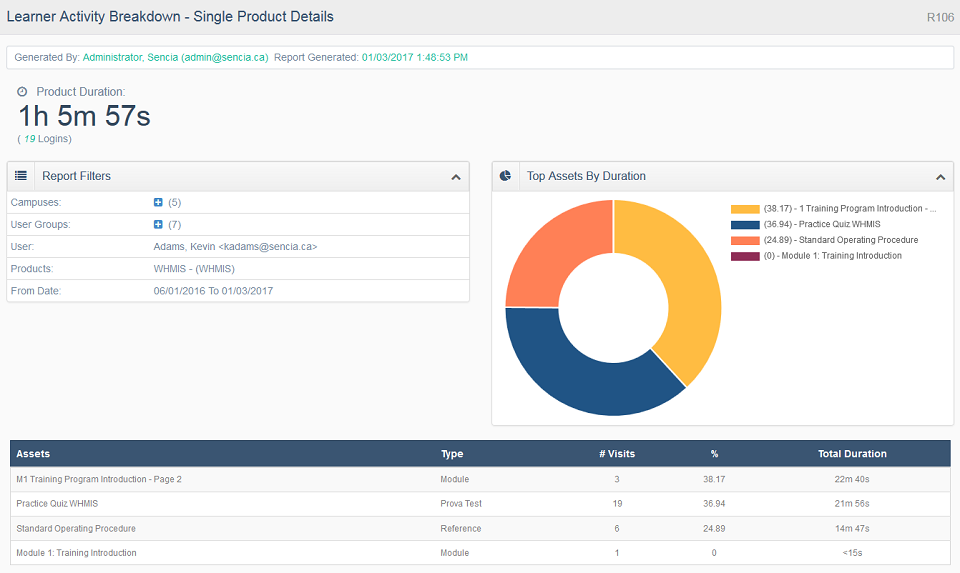Click the maroon Module 1 legend swatch
Viewport: 960px width, 573px height.
tap(745, 257)
